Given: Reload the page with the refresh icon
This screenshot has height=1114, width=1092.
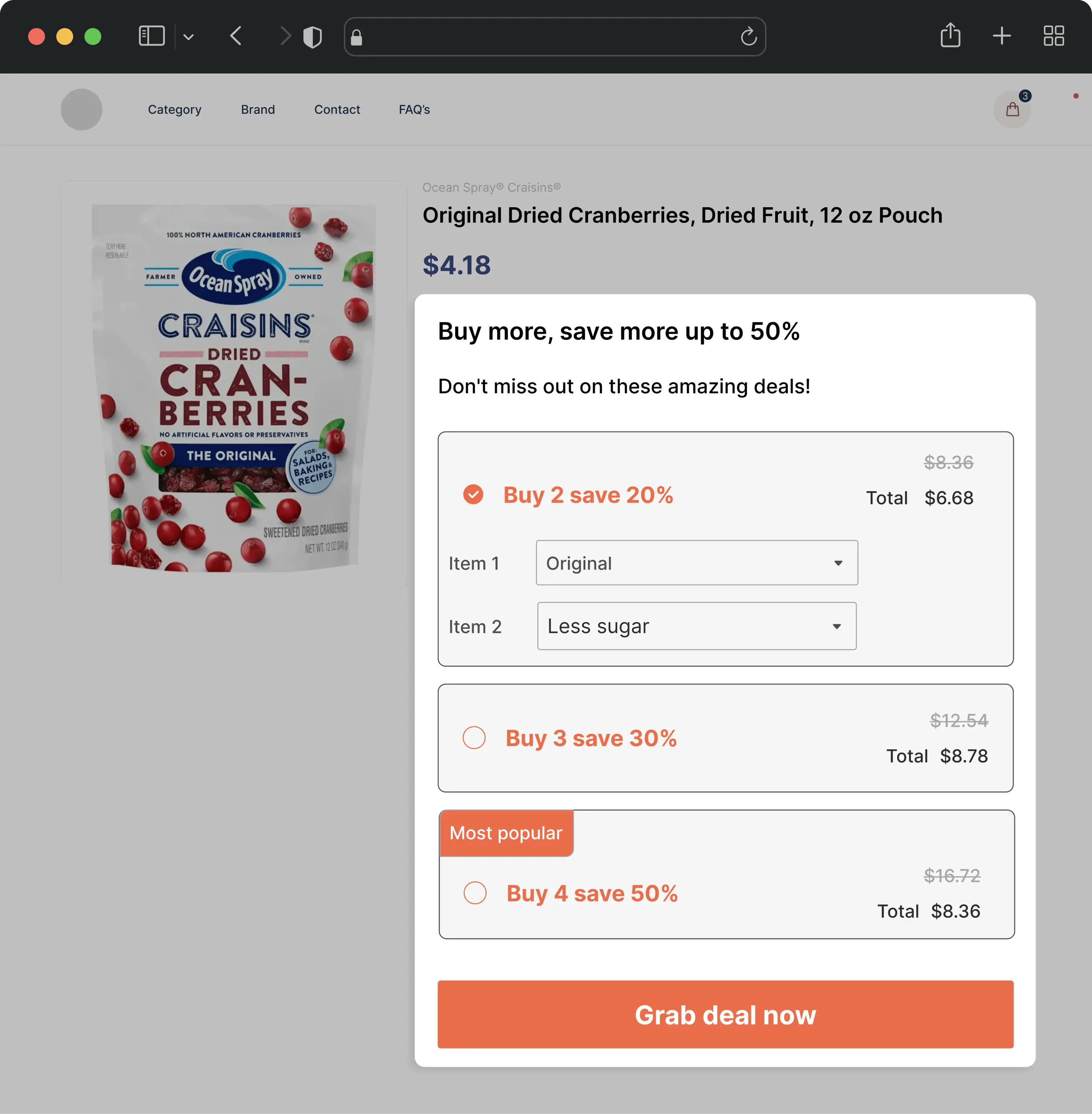Looking at the screenshot, I should [748, 37].
